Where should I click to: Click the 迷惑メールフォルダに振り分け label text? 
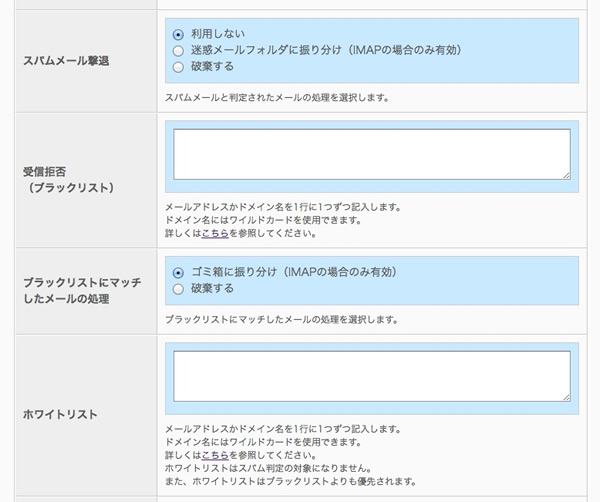(x=265, y=50)
